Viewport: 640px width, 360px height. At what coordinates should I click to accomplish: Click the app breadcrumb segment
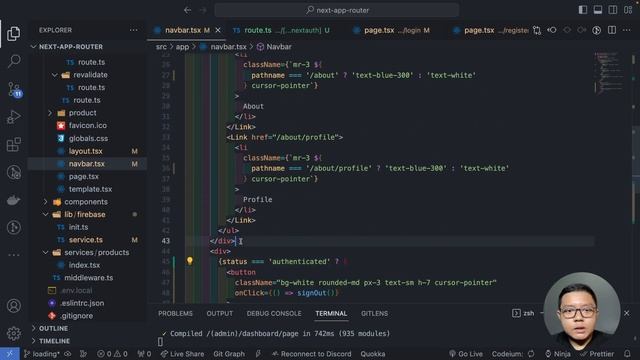[x=182, y=47]
